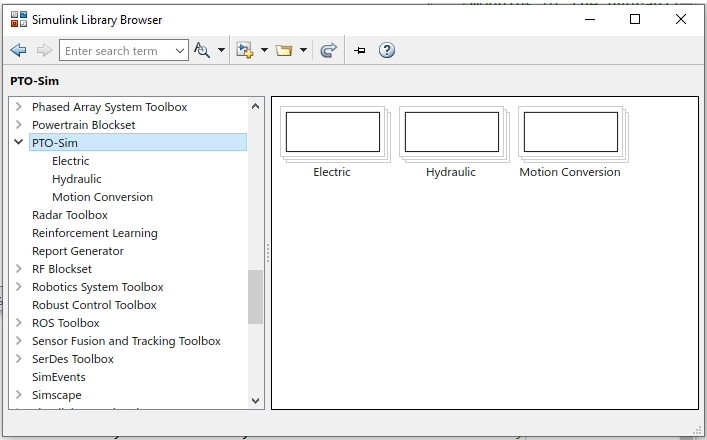Click the new model icon

pyautogui.click(x=245, y=50)
